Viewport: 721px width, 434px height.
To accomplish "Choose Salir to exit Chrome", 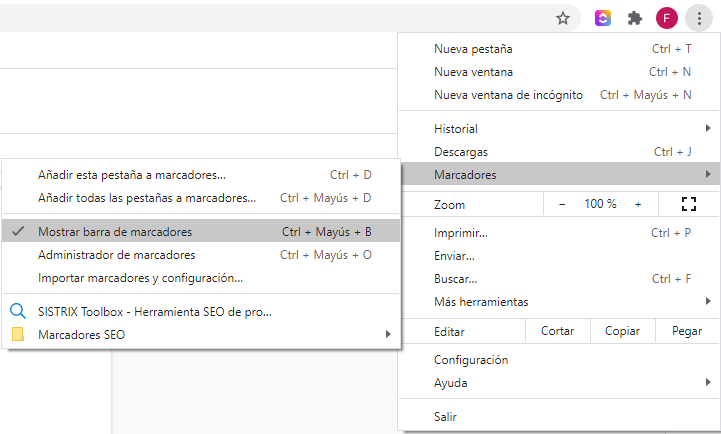I will [559, 417].
